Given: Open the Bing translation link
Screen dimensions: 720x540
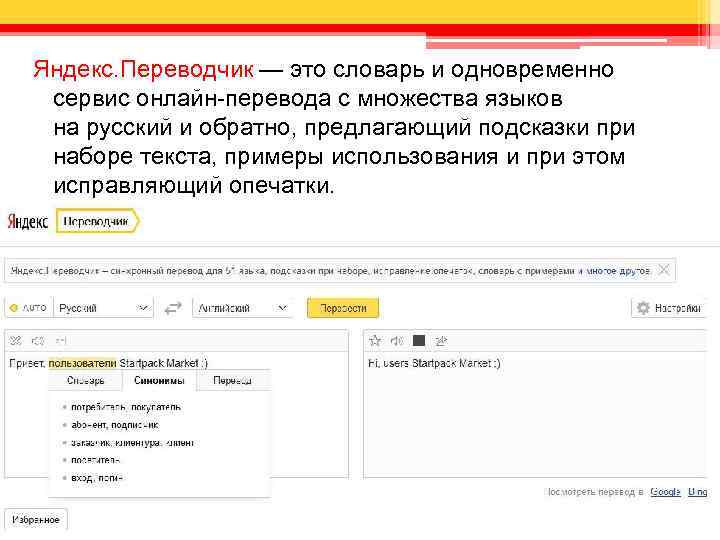Looking at the screenshot, I should pyautogui.click(x=698, y=492).
